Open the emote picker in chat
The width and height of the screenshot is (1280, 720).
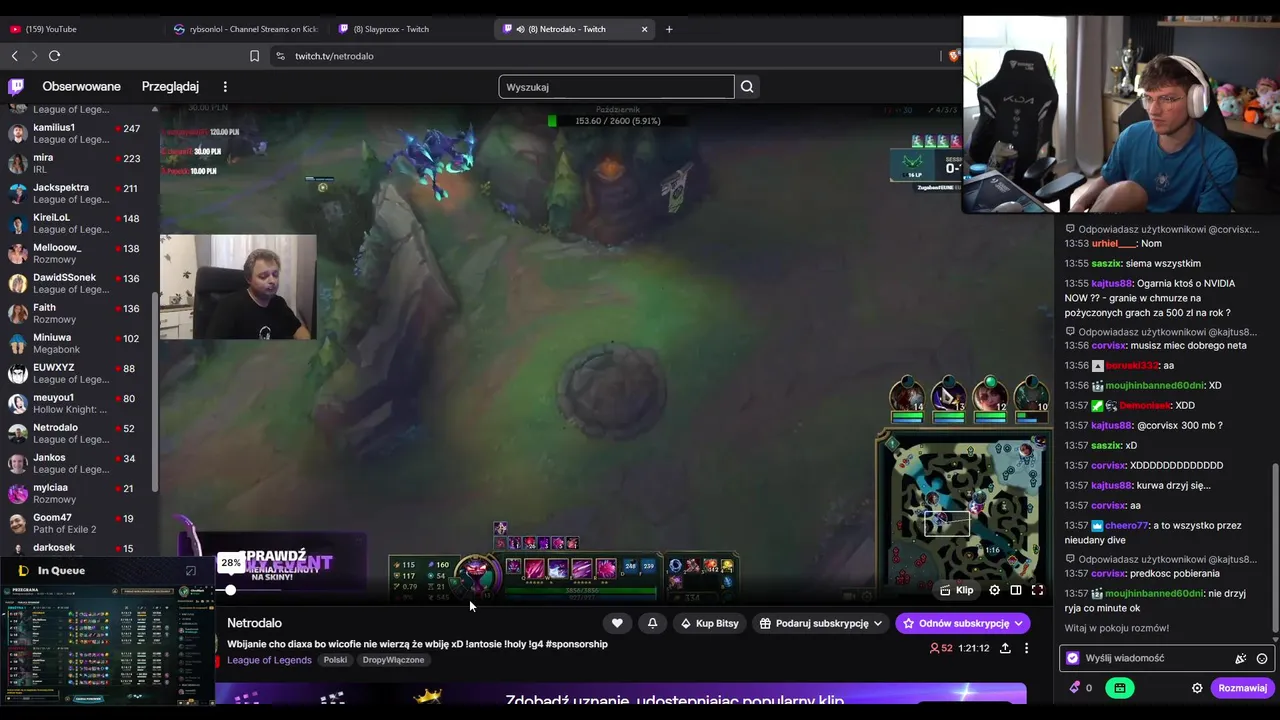[1262, 659]
